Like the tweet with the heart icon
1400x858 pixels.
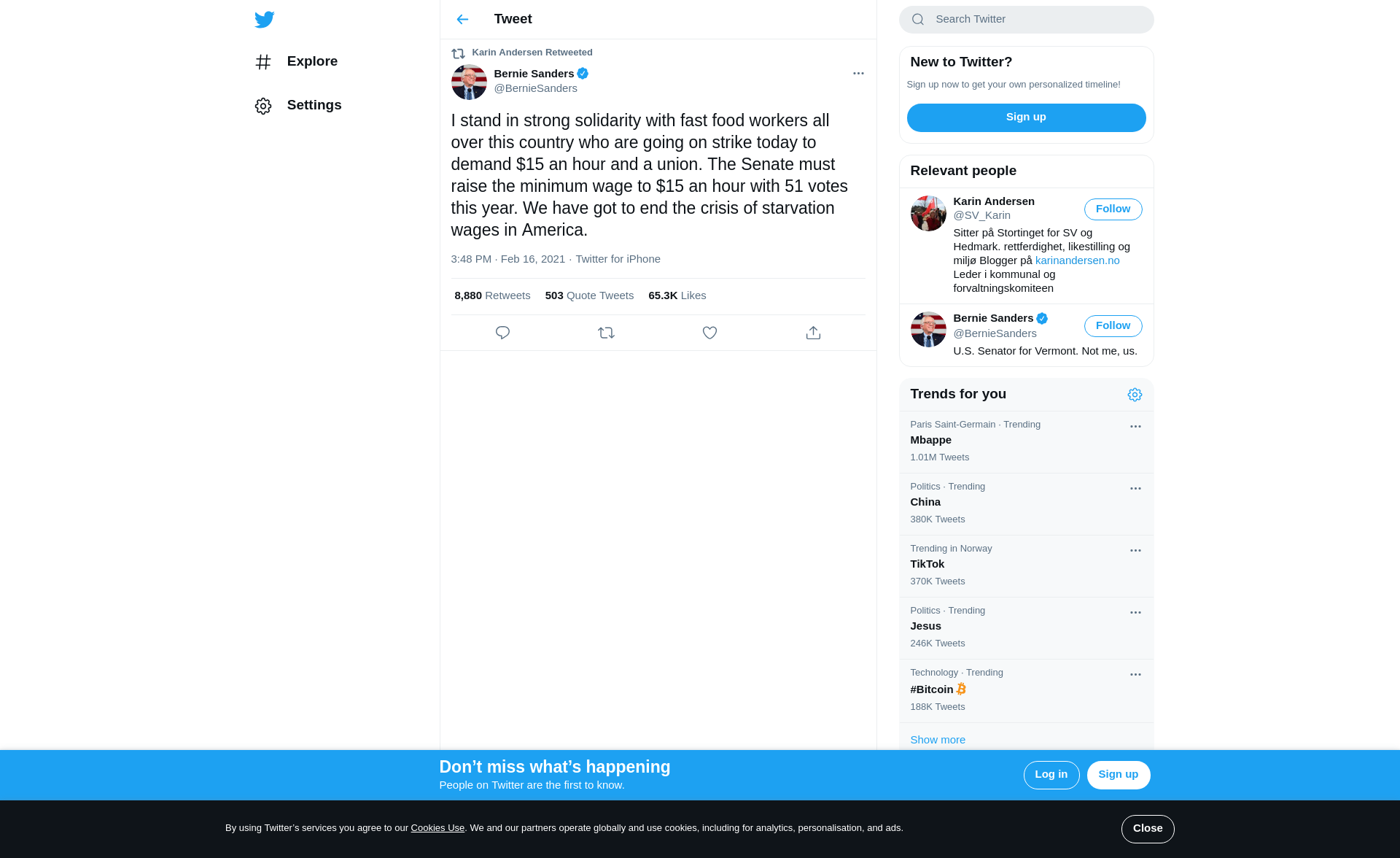(x=709, y=333)
